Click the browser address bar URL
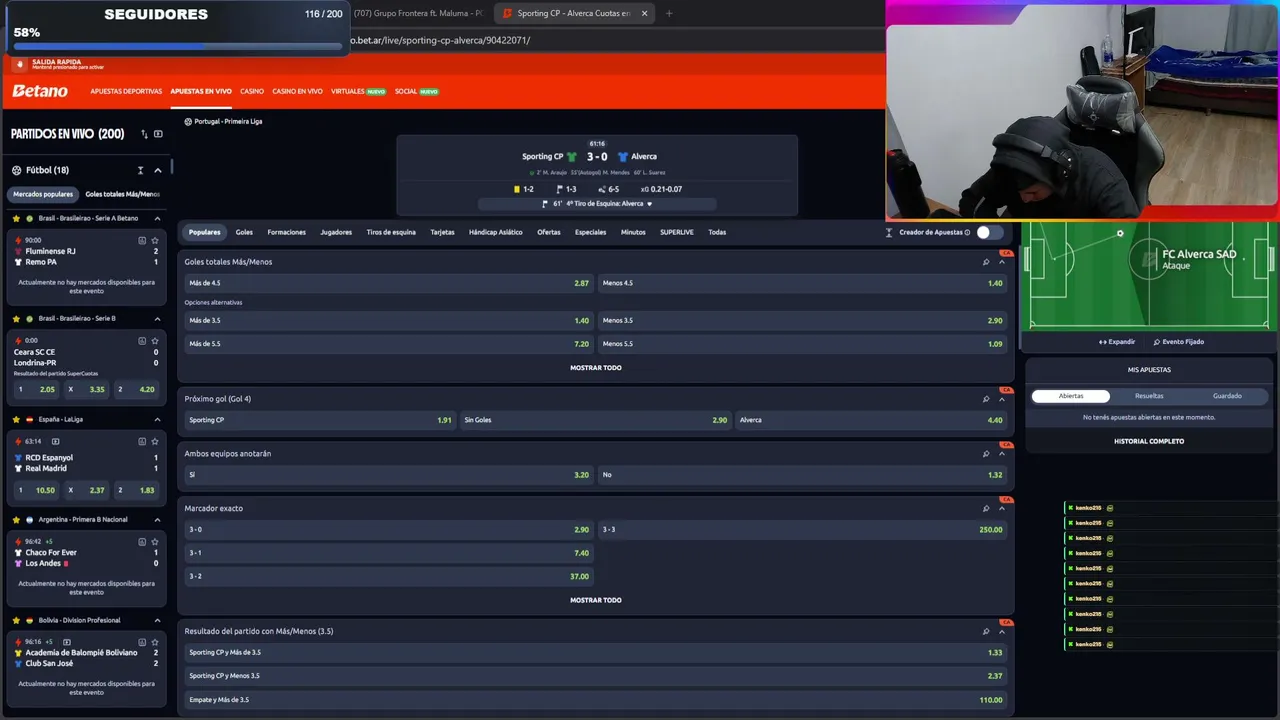 (x=440, y=41)
